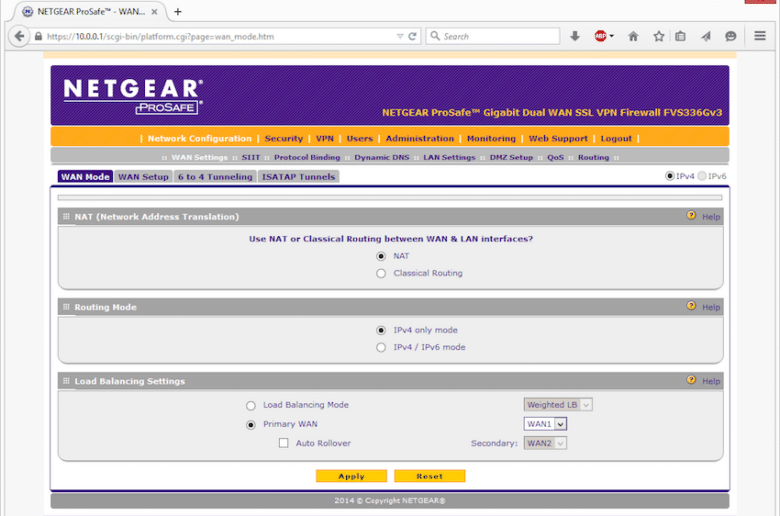Viewport: 780px width, 516px height.
Task: Open the Secondary WAN2 dropdown
Action: pyautogui.click(x=545, y=443)
